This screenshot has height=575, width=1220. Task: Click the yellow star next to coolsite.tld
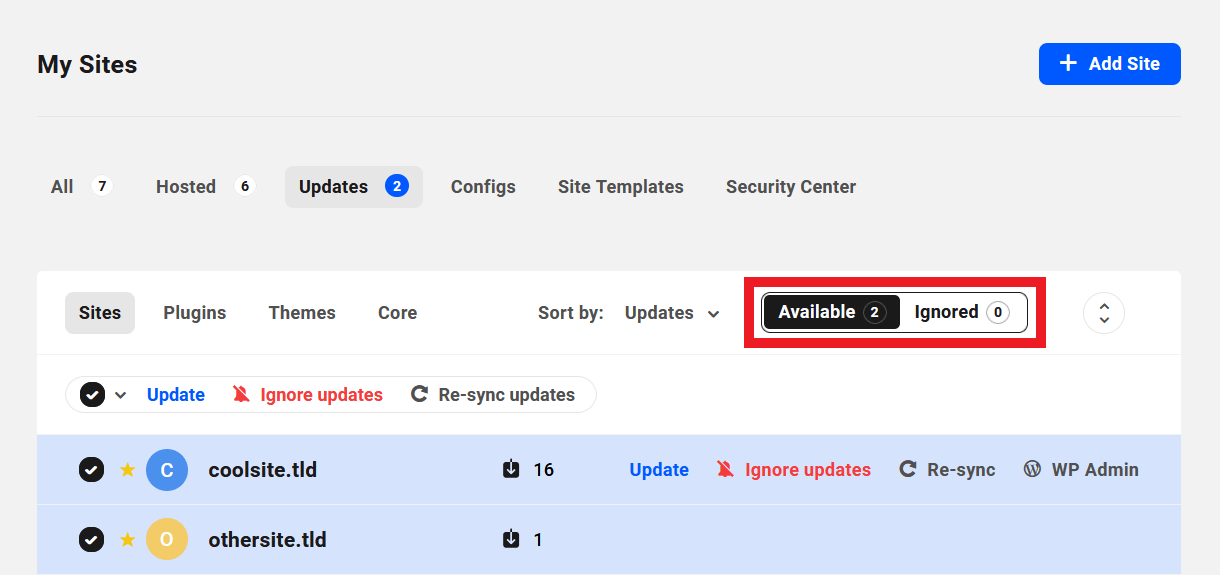tap(127, 470)
